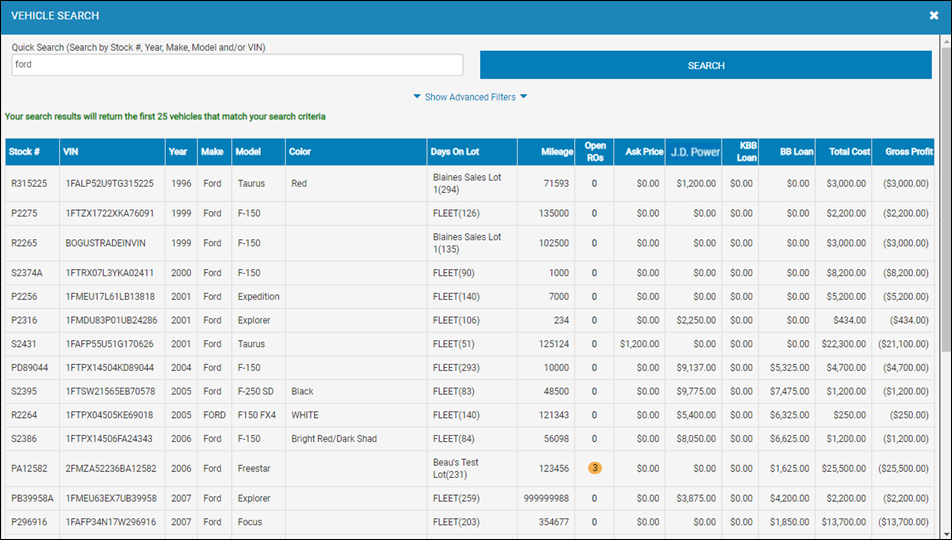Select stock number R315225

coord(29,183)
